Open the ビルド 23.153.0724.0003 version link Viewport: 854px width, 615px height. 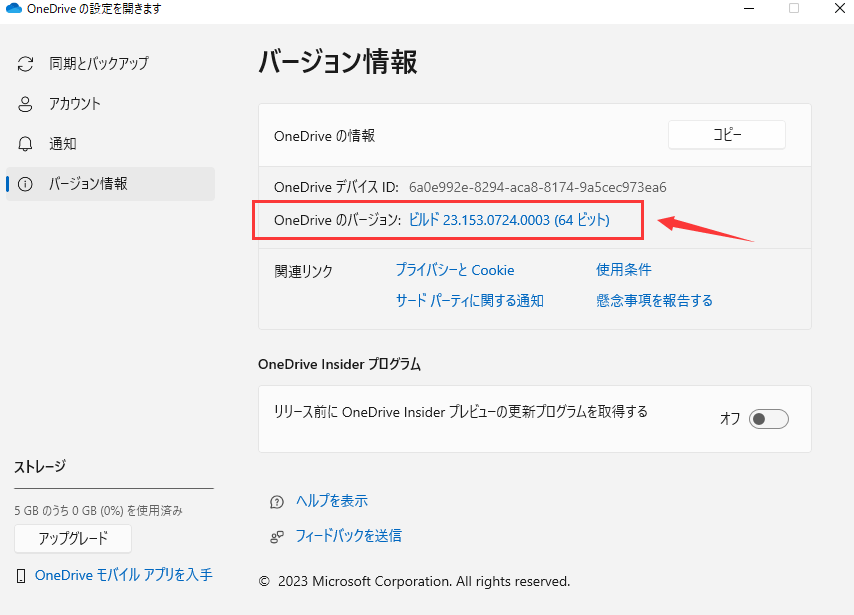pyautogui.click(x=511, y=220)
